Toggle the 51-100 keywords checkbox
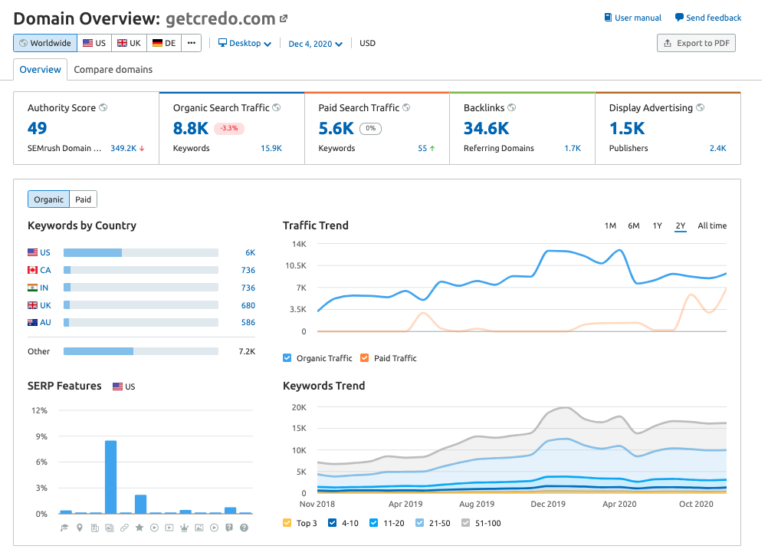768x556 pixels. tap(466, 523)
